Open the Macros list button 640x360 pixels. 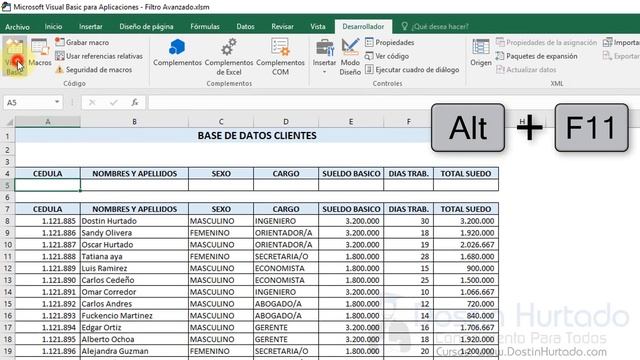pos(40,52)
